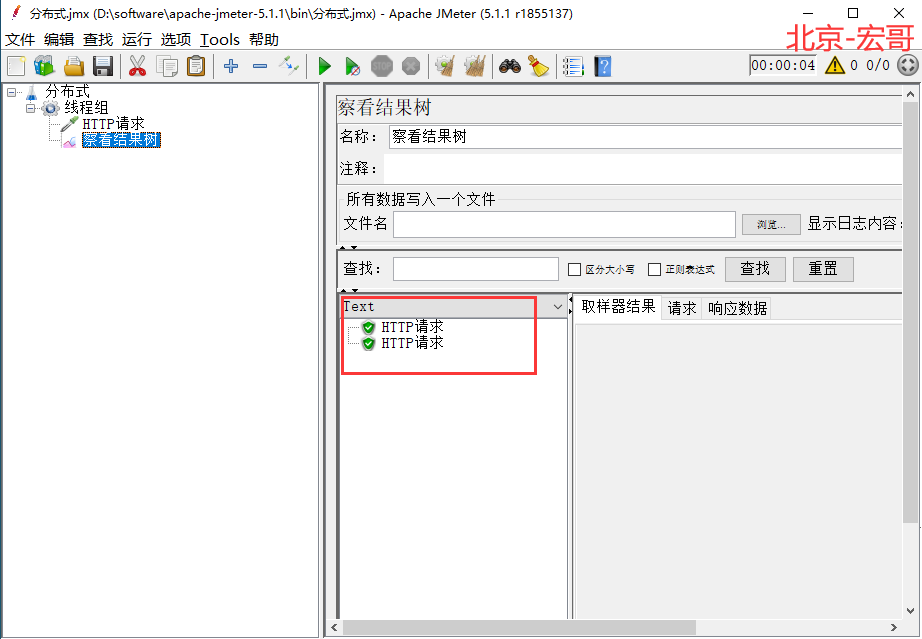
Task: Open the 选项 menu
Action: click(176, 39)
